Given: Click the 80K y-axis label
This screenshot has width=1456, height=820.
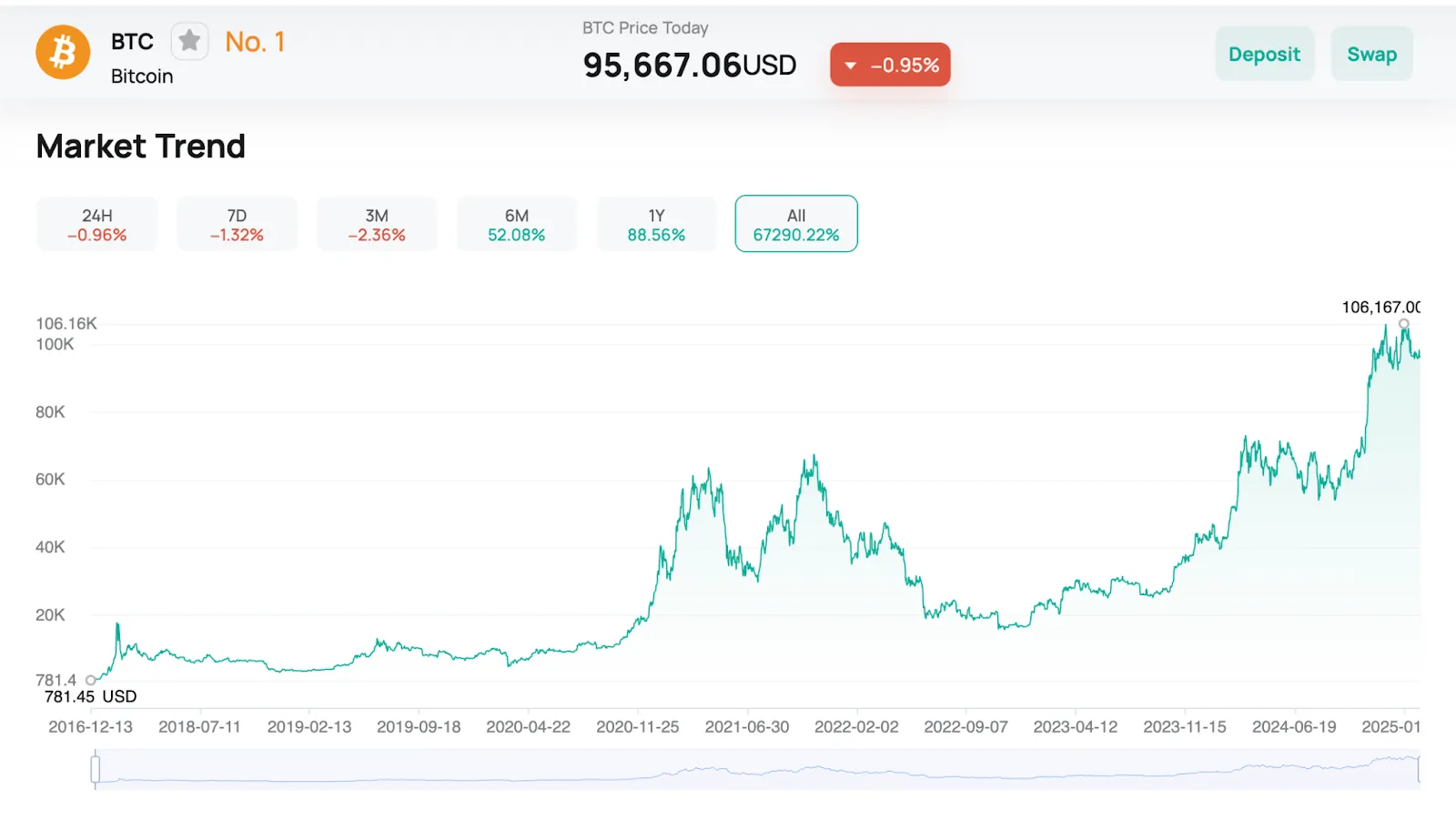Looking at the screenshot, I should tap(50, 412).
